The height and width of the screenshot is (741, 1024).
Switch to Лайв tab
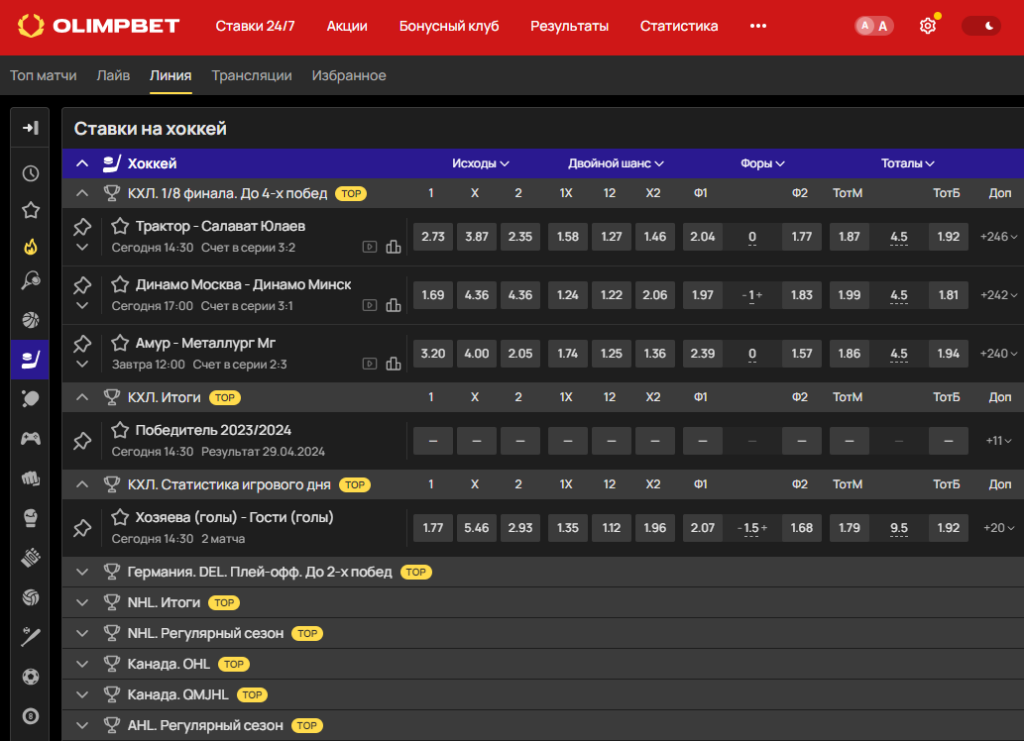(113, 76)
